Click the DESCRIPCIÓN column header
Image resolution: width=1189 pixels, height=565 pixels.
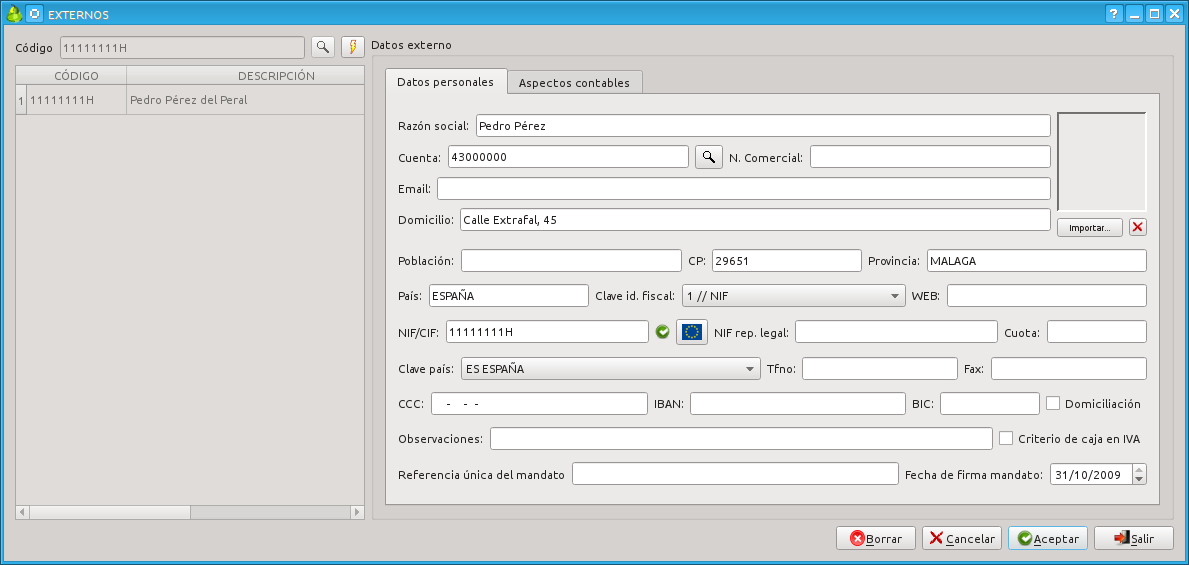[x=245, y=76]
